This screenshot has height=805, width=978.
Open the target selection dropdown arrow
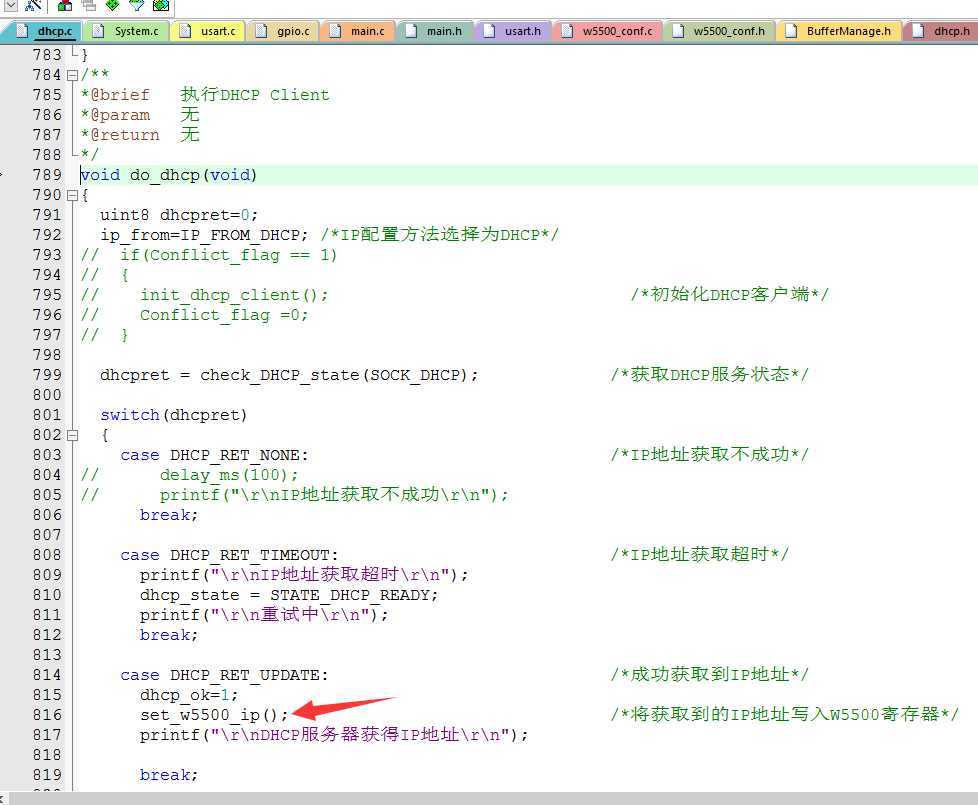[x=11, y=6]
